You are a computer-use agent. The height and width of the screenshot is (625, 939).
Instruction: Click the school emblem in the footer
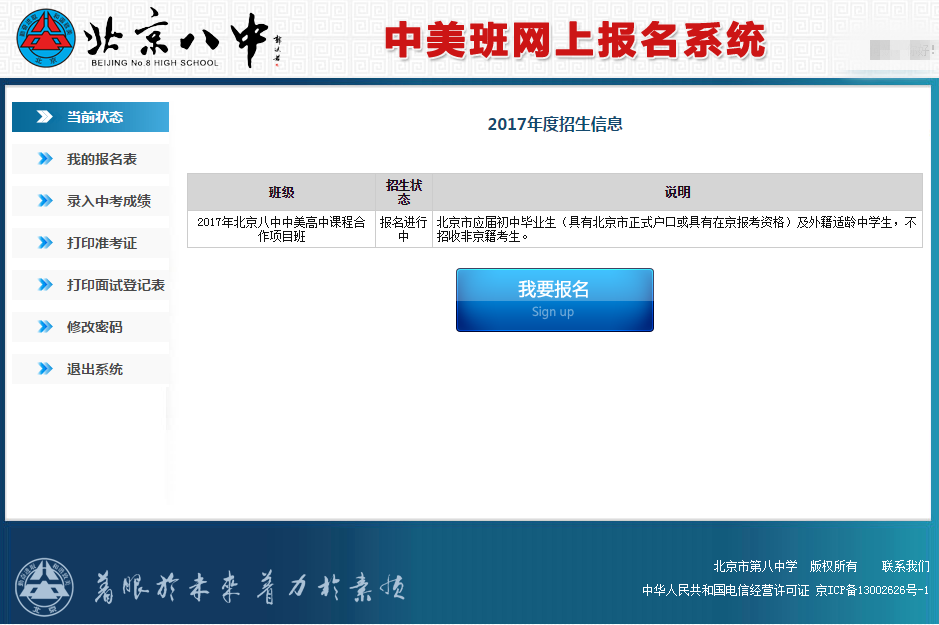[44, 587]
